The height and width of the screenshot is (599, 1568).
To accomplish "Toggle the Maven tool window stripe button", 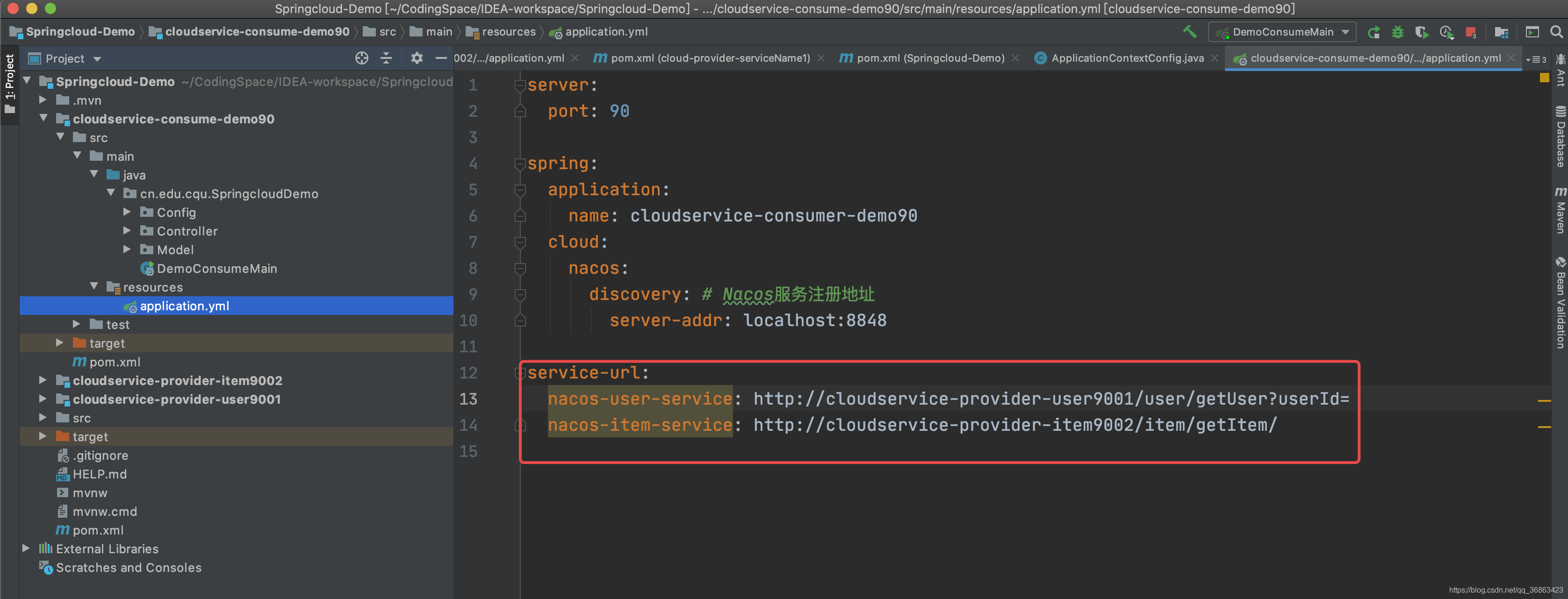I will (x=1560, y=210).
